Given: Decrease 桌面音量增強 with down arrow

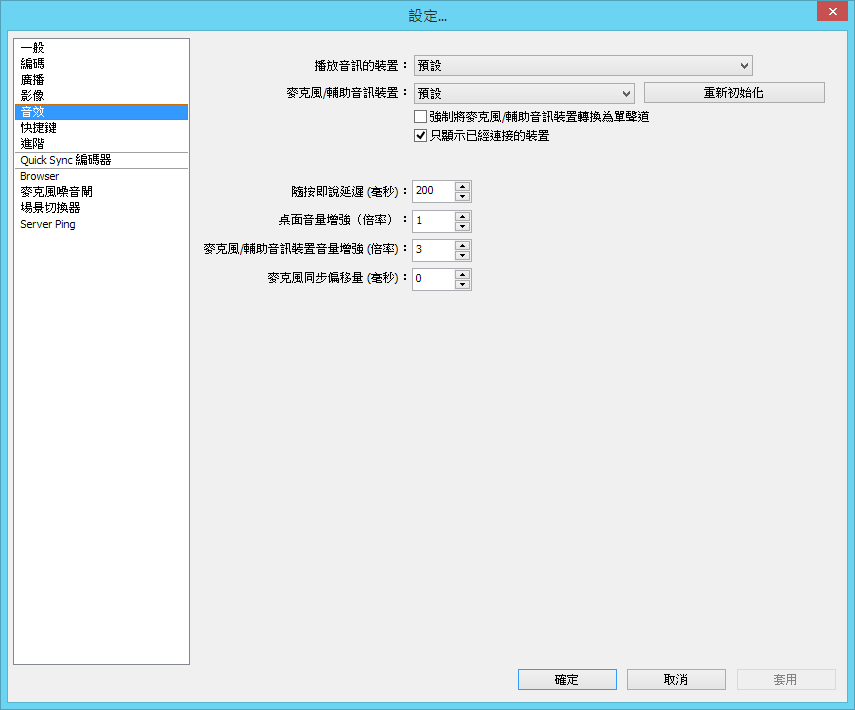Looking at the screenshot, I should point(462,226).
